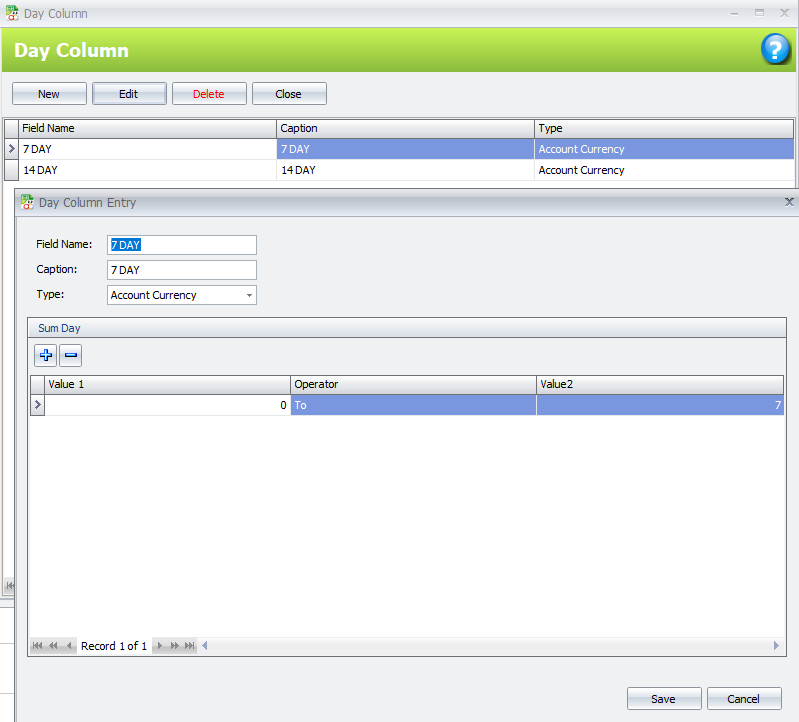Add a Sum Day row with plus icon
Screen dimensions: 799x722
[46, 355]
